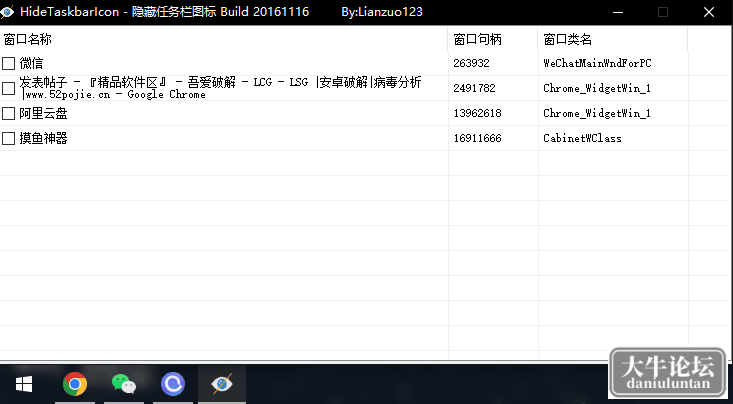
Task: Click Chrome_WidgetWin_1 in the 2491782 row
Action: (x=597, y=88)
